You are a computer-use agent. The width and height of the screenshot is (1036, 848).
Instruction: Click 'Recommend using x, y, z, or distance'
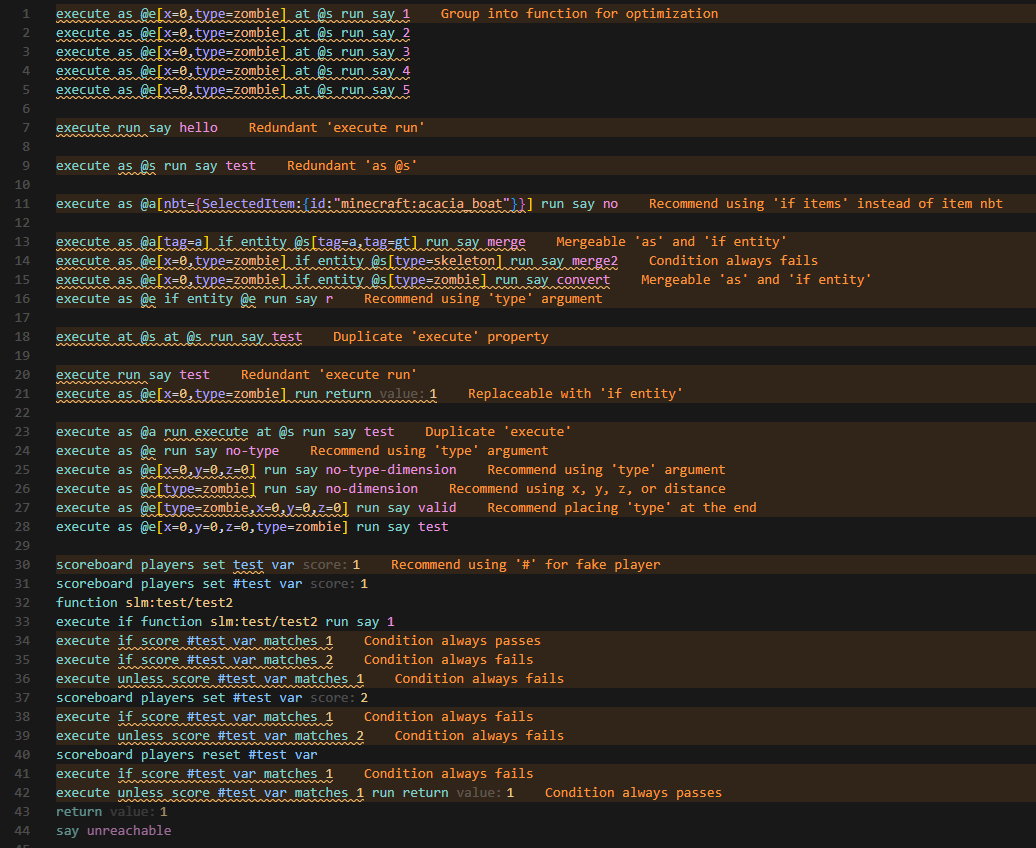click(x=587, y=489)
